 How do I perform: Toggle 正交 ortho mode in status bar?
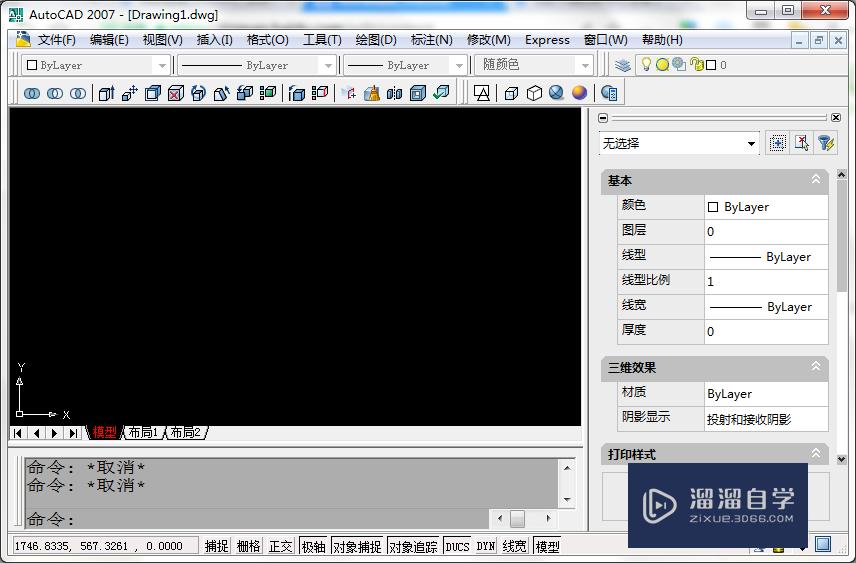pos(281,546)
